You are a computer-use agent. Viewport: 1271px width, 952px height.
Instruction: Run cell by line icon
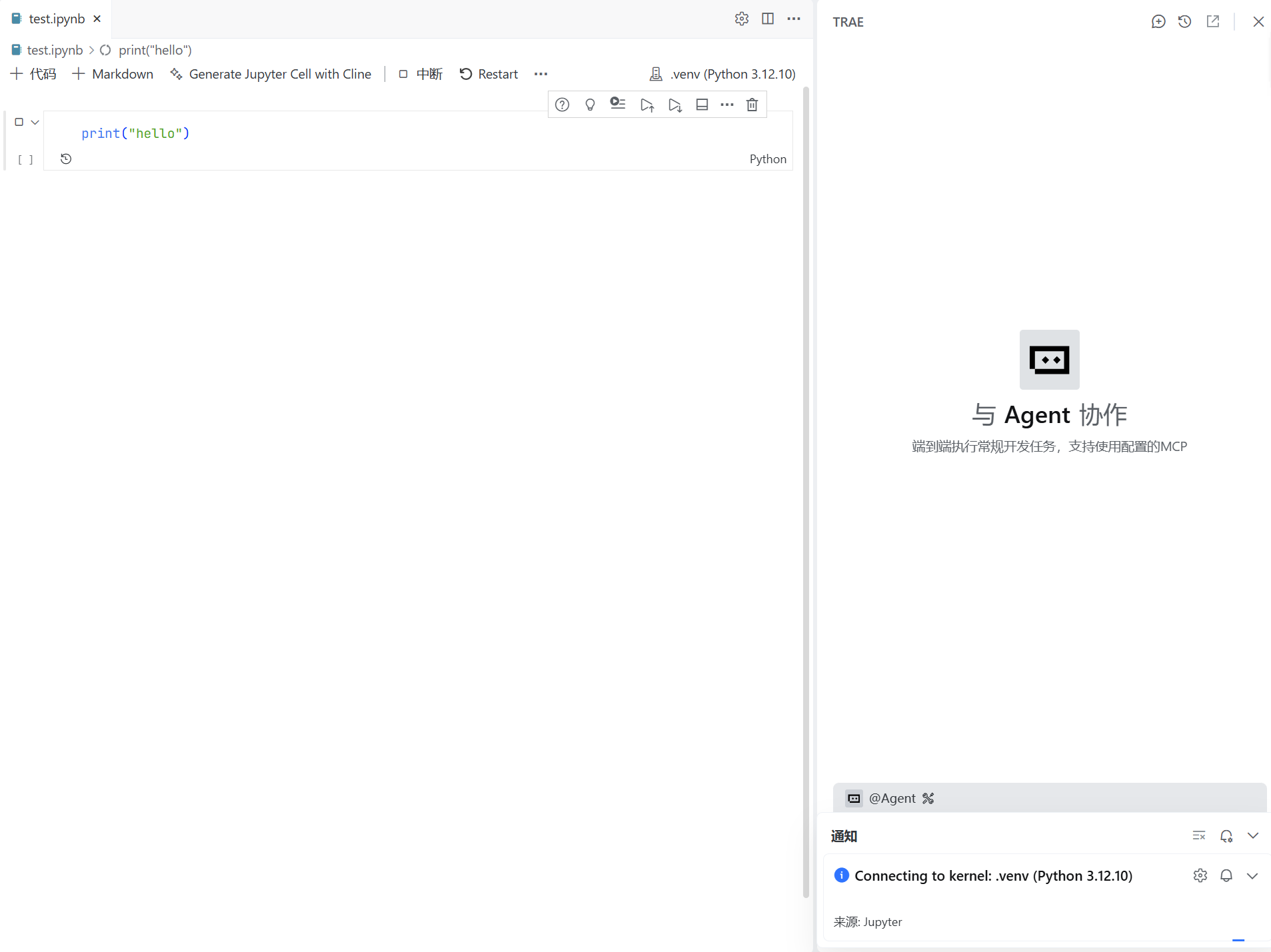click(x=618, y=104)
